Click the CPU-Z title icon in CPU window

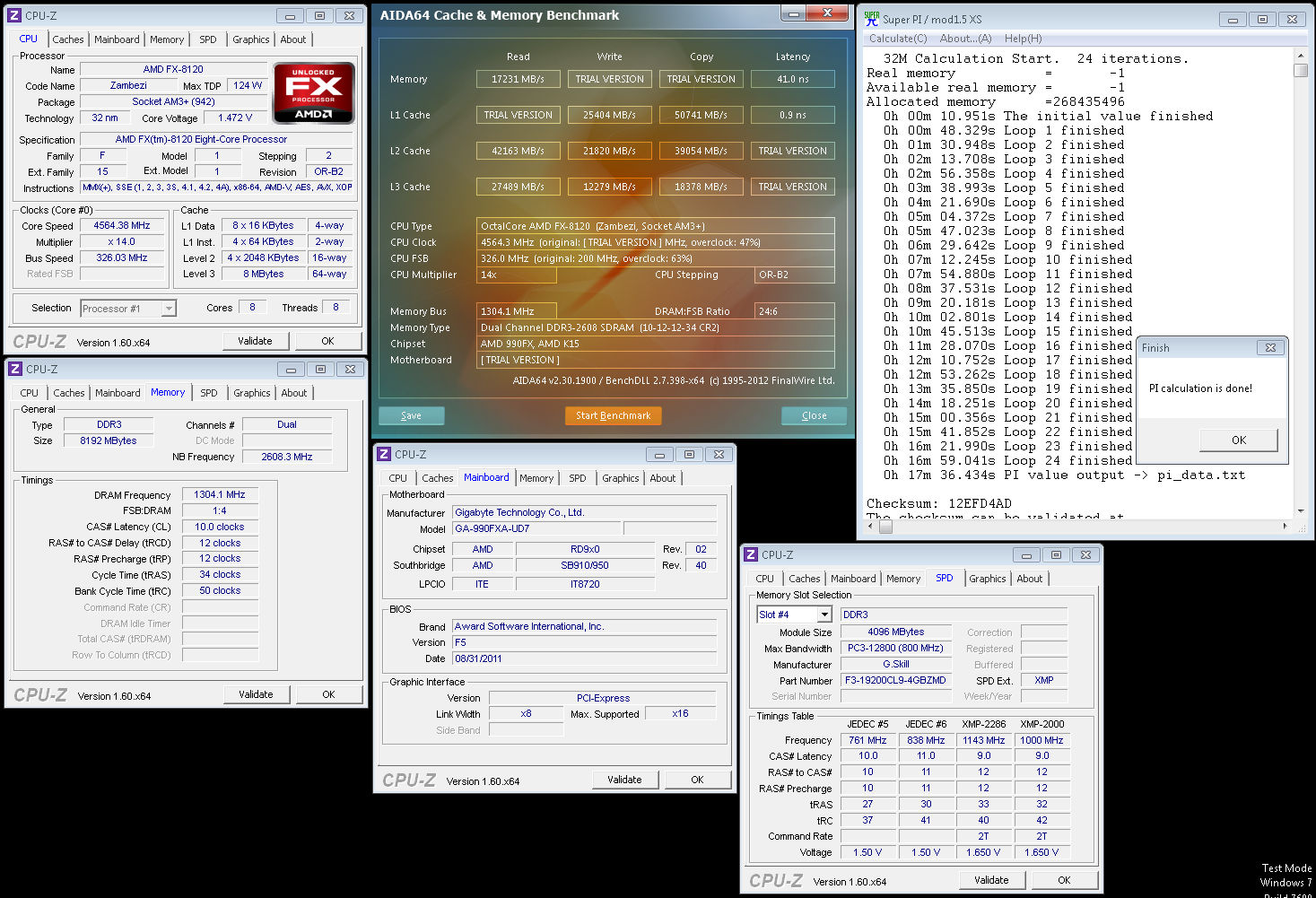tap(14, 15)
